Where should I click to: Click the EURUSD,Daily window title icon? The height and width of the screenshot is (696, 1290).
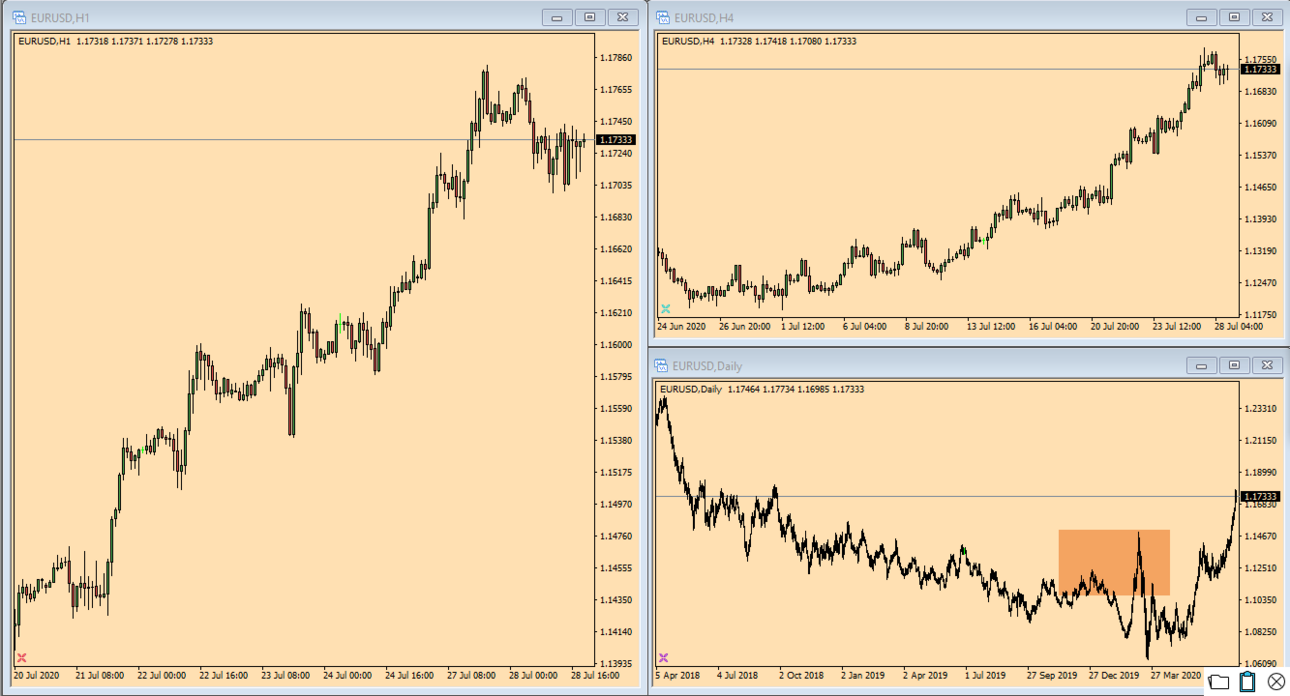662,365
